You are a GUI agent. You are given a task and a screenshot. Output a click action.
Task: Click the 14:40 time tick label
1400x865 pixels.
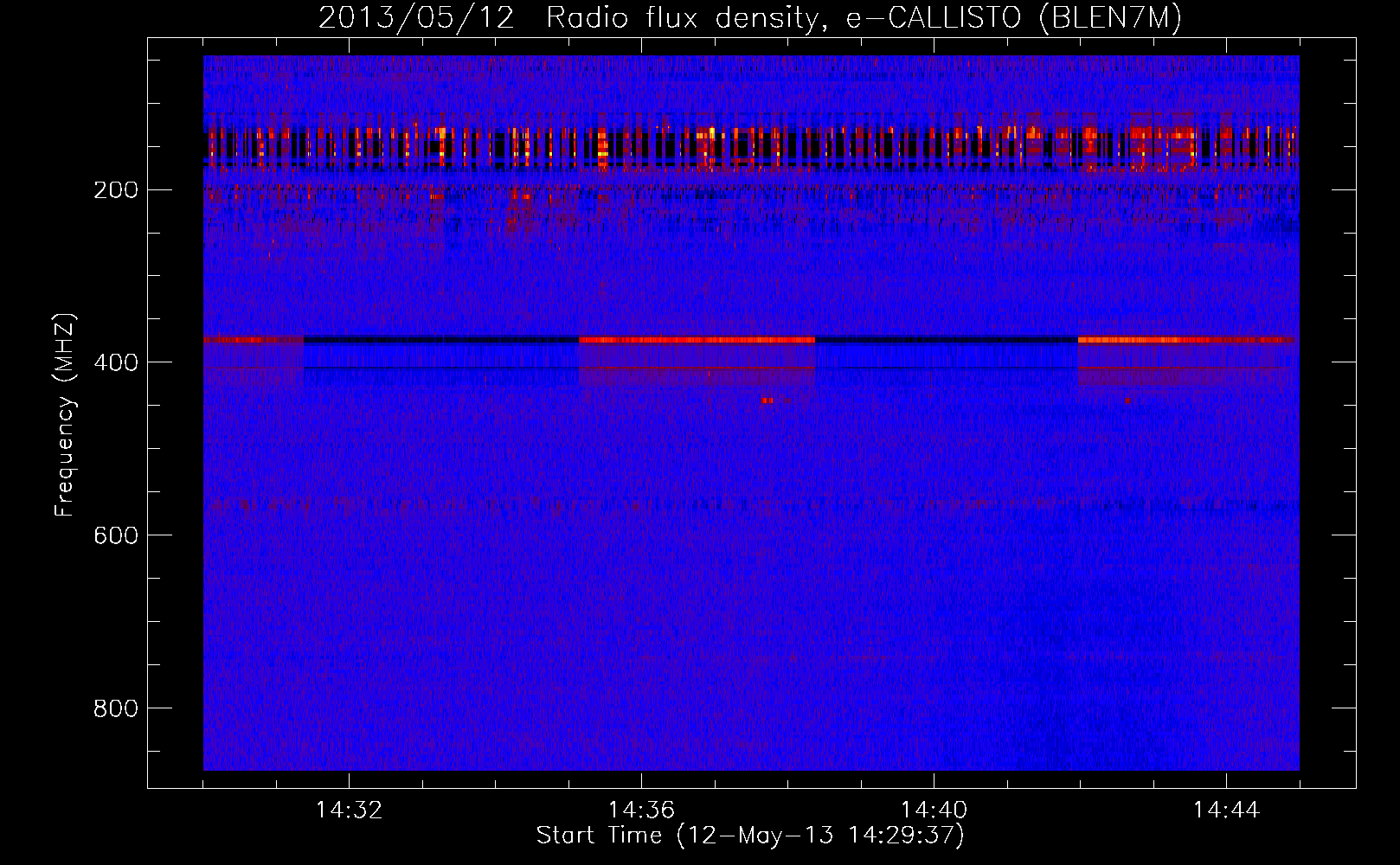point(934,811)
